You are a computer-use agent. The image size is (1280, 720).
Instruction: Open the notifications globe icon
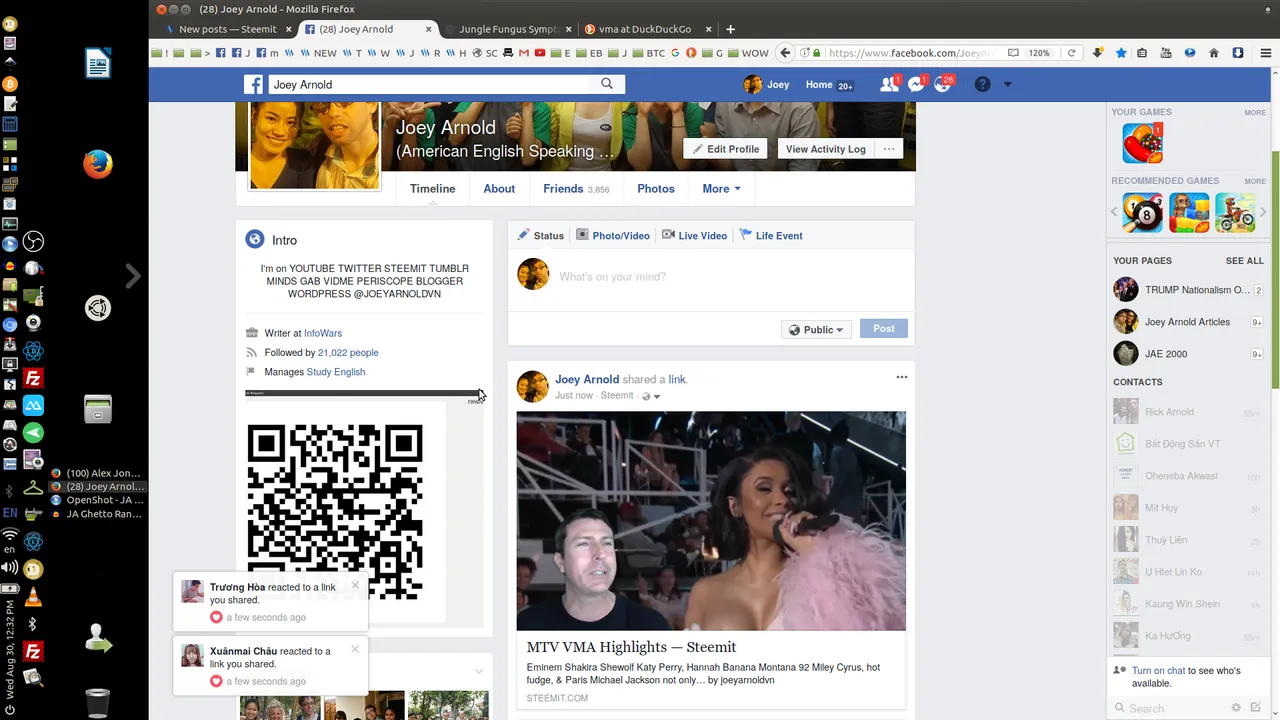point(942,84)
